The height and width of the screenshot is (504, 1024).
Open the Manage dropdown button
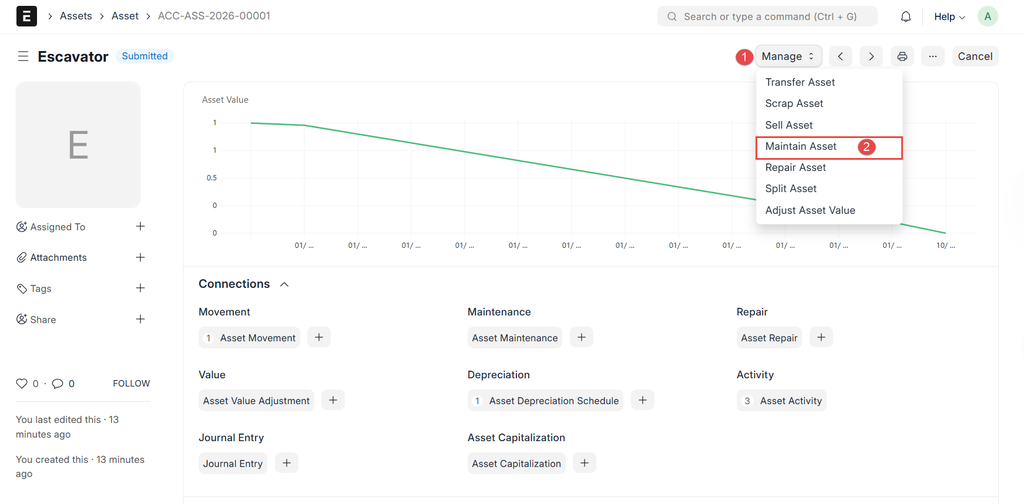coord(788,57)
